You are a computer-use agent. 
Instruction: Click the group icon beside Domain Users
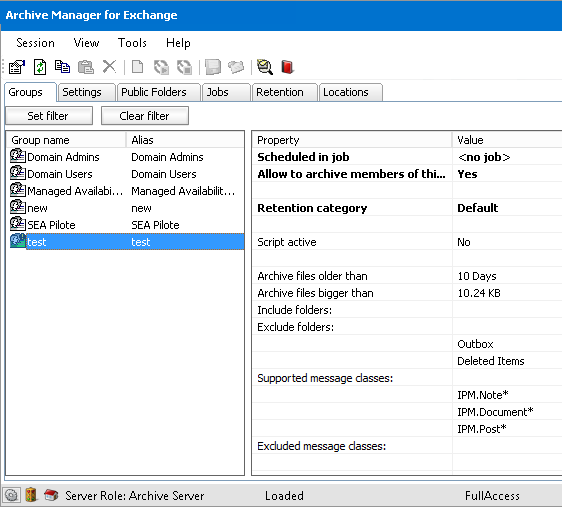click(18, 173)
